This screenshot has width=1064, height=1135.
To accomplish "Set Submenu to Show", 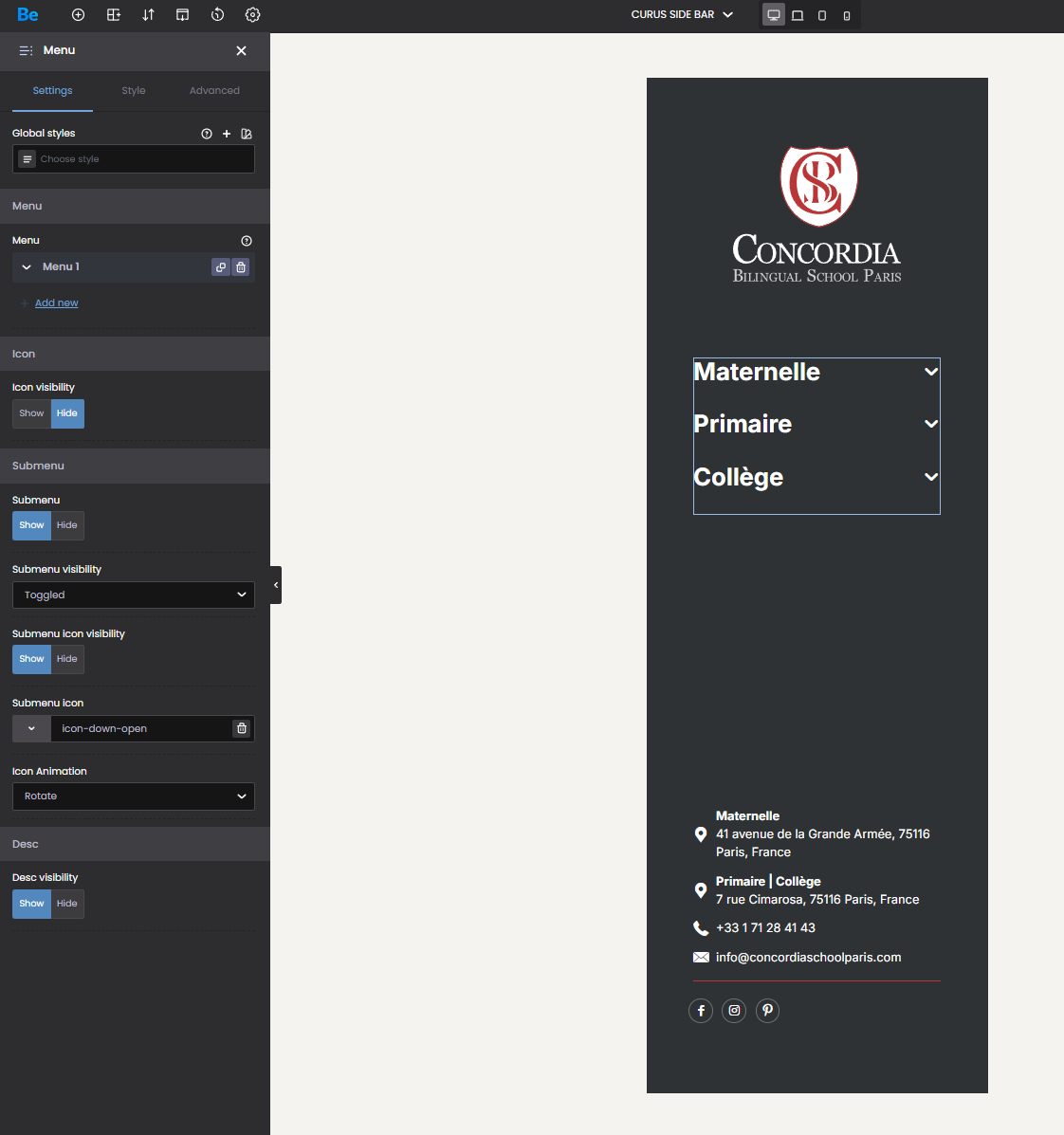I will point(32,525).
